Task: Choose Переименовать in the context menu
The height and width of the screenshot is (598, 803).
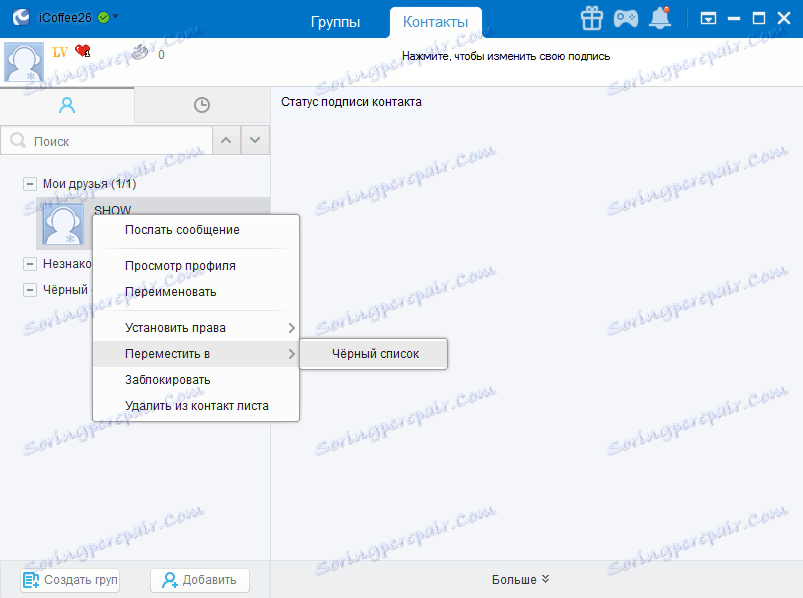Action: [196, 292]
